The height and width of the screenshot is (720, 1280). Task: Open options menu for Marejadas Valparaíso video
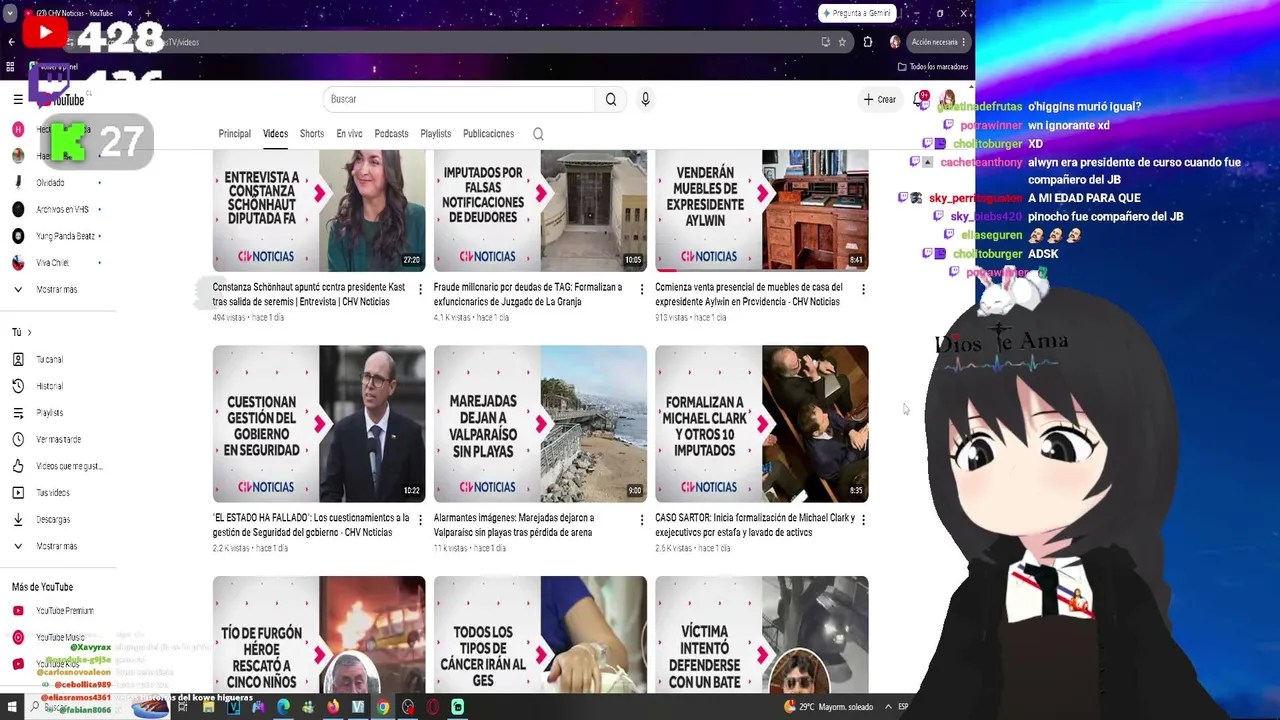point(641,520)
